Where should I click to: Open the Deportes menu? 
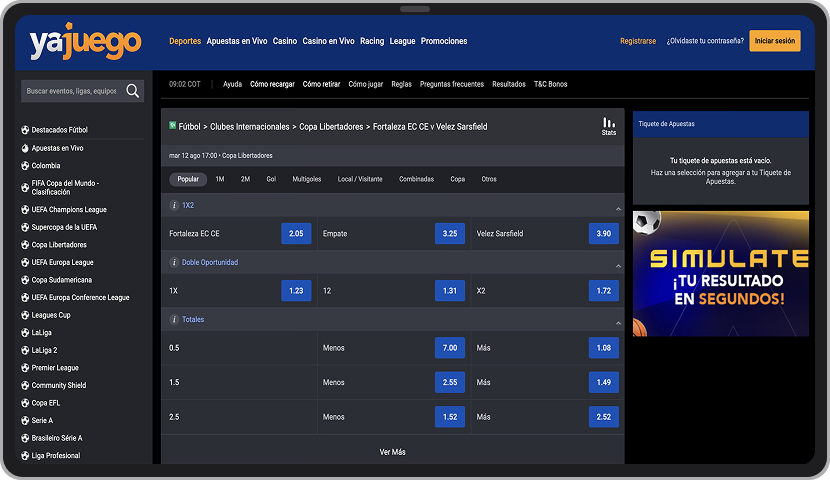[185, 41]
